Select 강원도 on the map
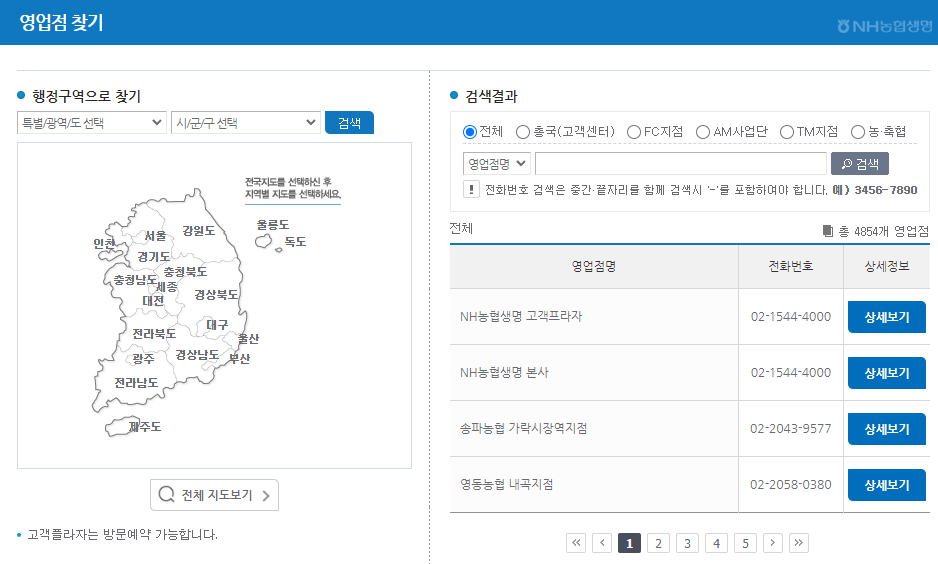 pos(199,231)
